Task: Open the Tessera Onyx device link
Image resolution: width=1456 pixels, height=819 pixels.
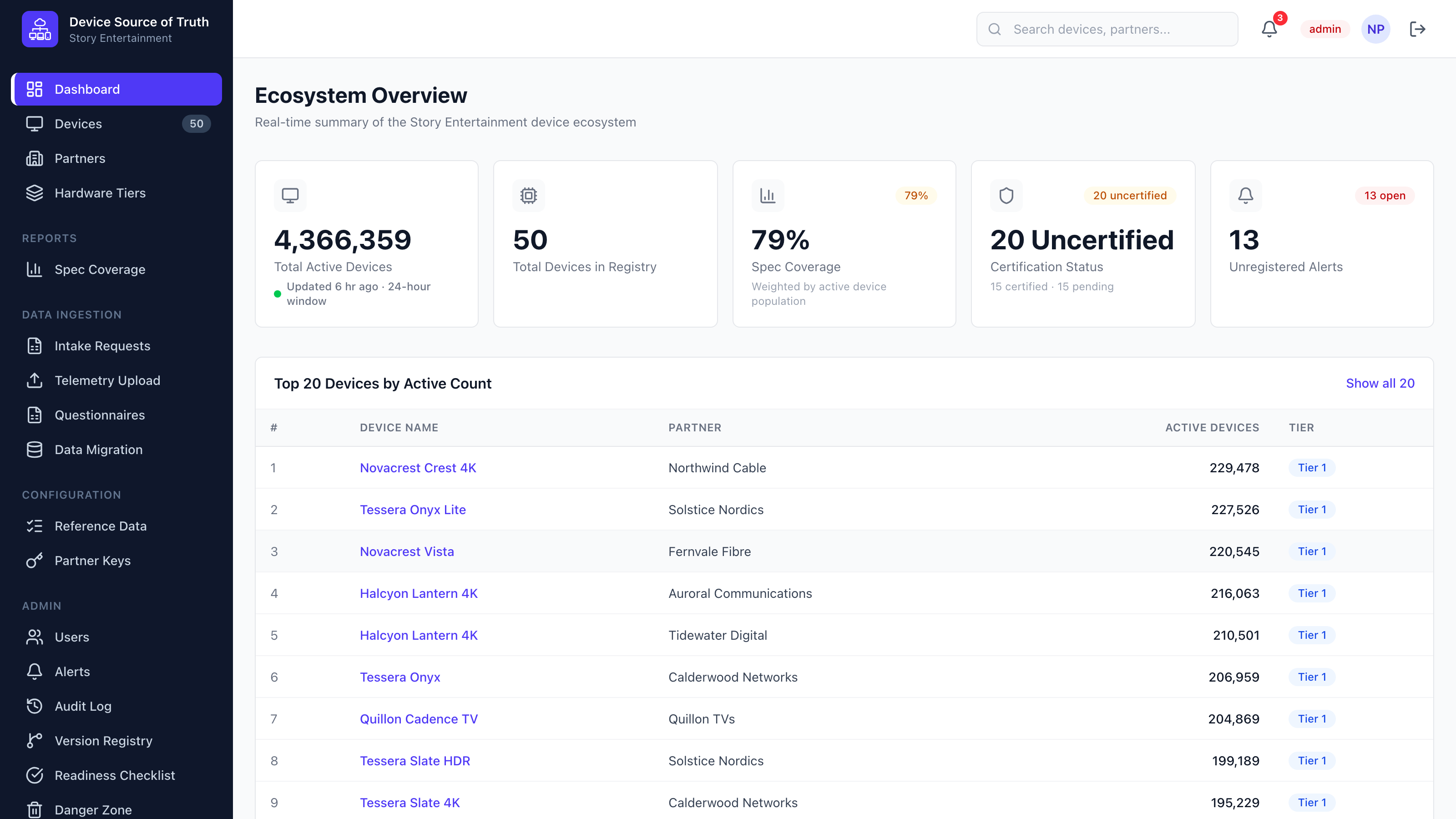Action: pos(400,677)
